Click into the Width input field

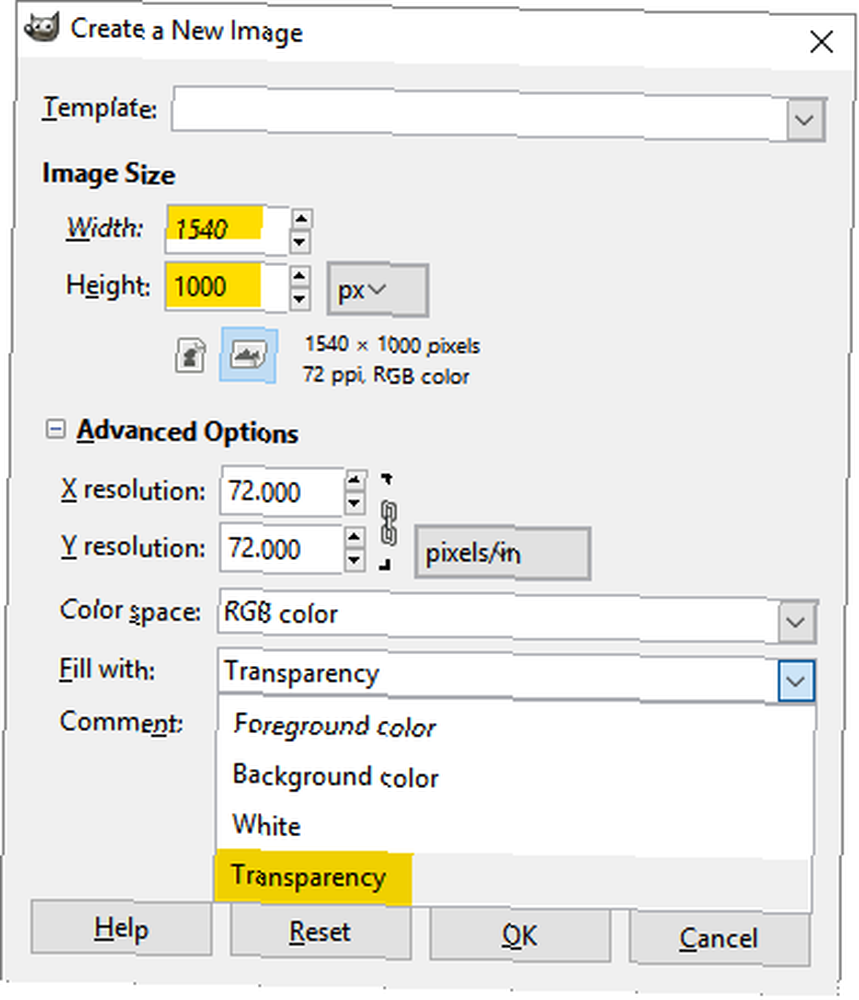(x=226, y=230)
